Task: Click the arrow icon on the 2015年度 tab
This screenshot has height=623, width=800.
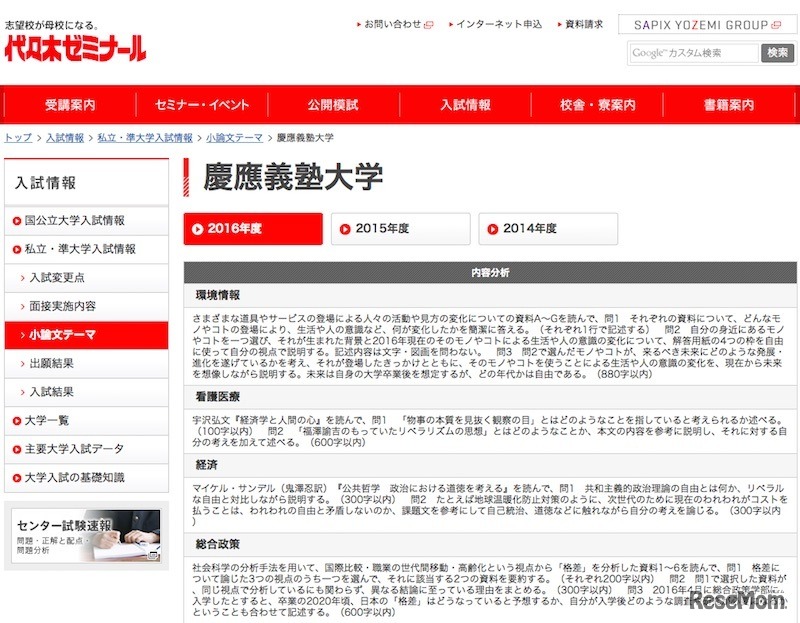Action: coord(345,229)
